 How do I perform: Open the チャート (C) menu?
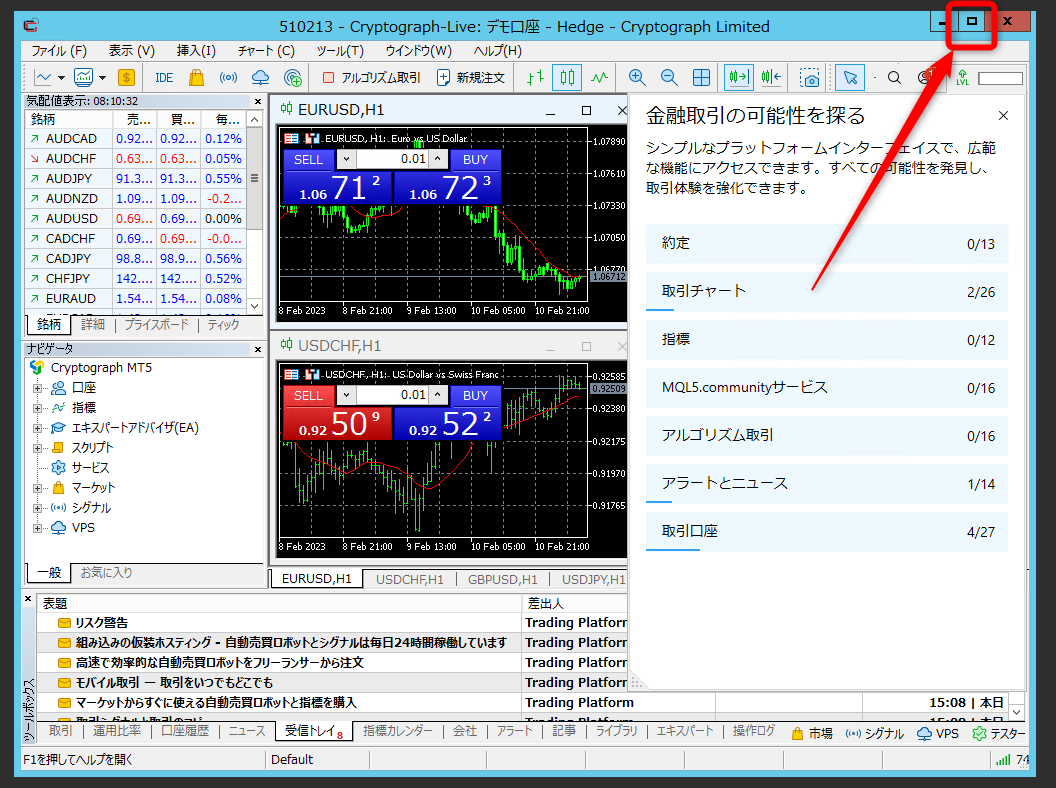(x=266, y=51)
